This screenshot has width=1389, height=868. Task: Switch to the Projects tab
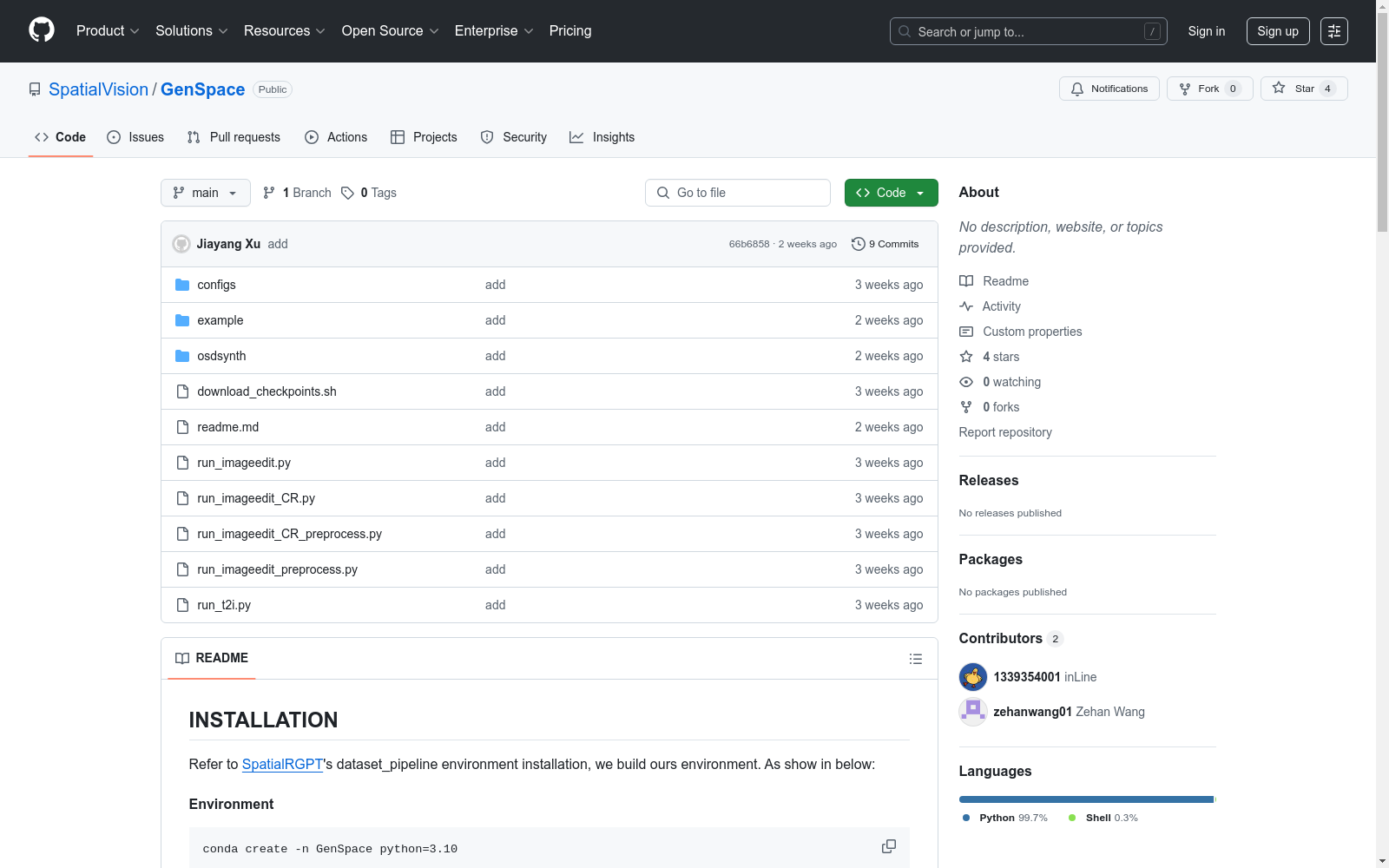tap(424, 137)
